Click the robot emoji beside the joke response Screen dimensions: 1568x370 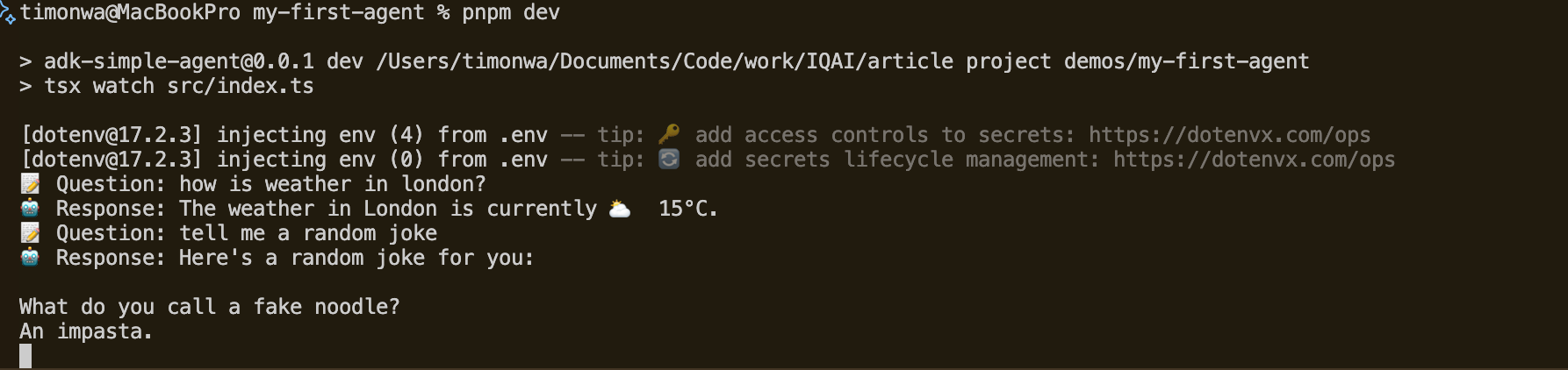coord(31,257)
